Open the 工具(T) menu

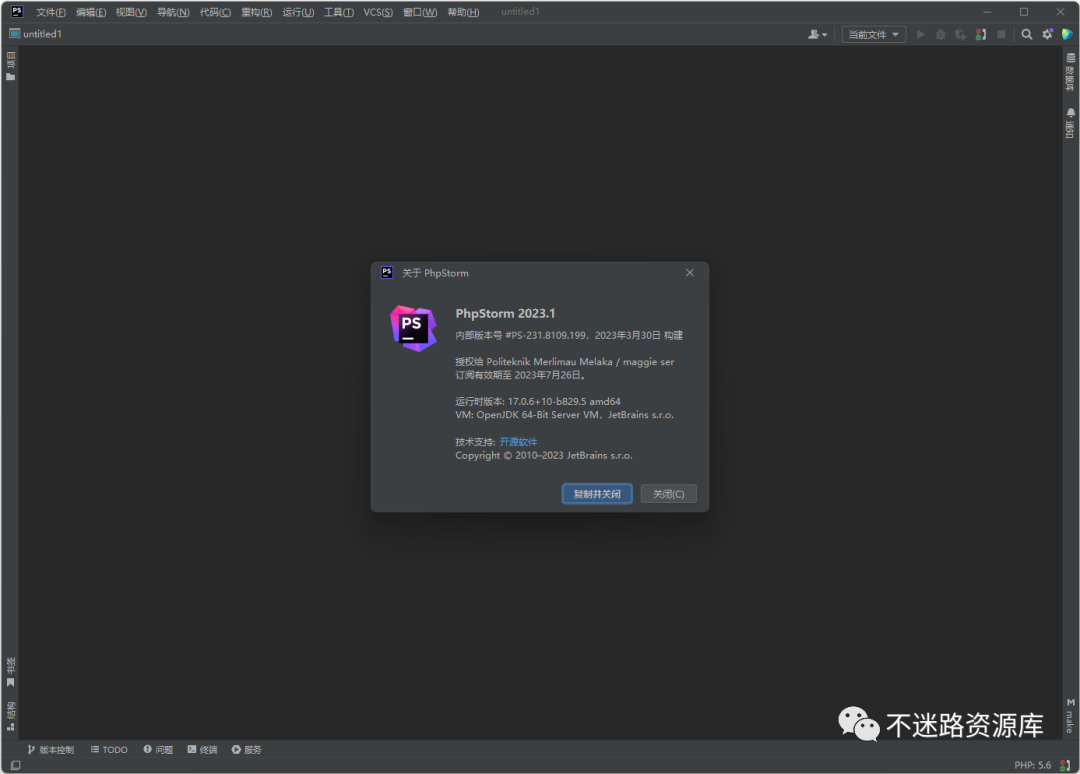pos(338,12)
